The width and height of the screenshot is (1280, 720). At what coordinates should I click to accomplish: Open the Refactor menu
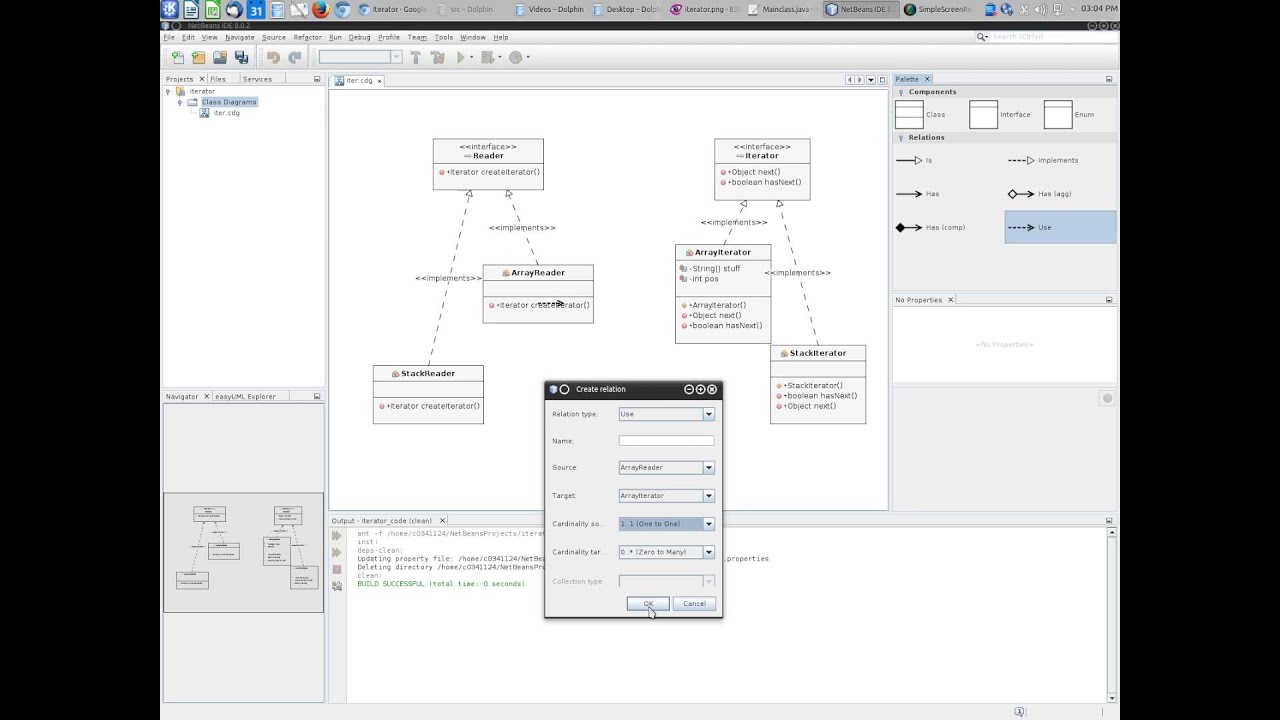click(307, 37)
